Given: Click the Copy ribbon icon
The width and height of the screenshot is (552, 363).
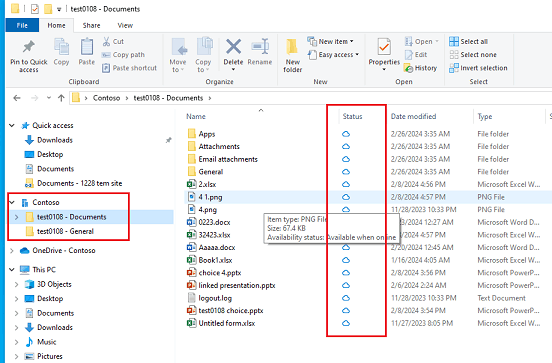Looking at the screenshot, I should coord(61,47).
